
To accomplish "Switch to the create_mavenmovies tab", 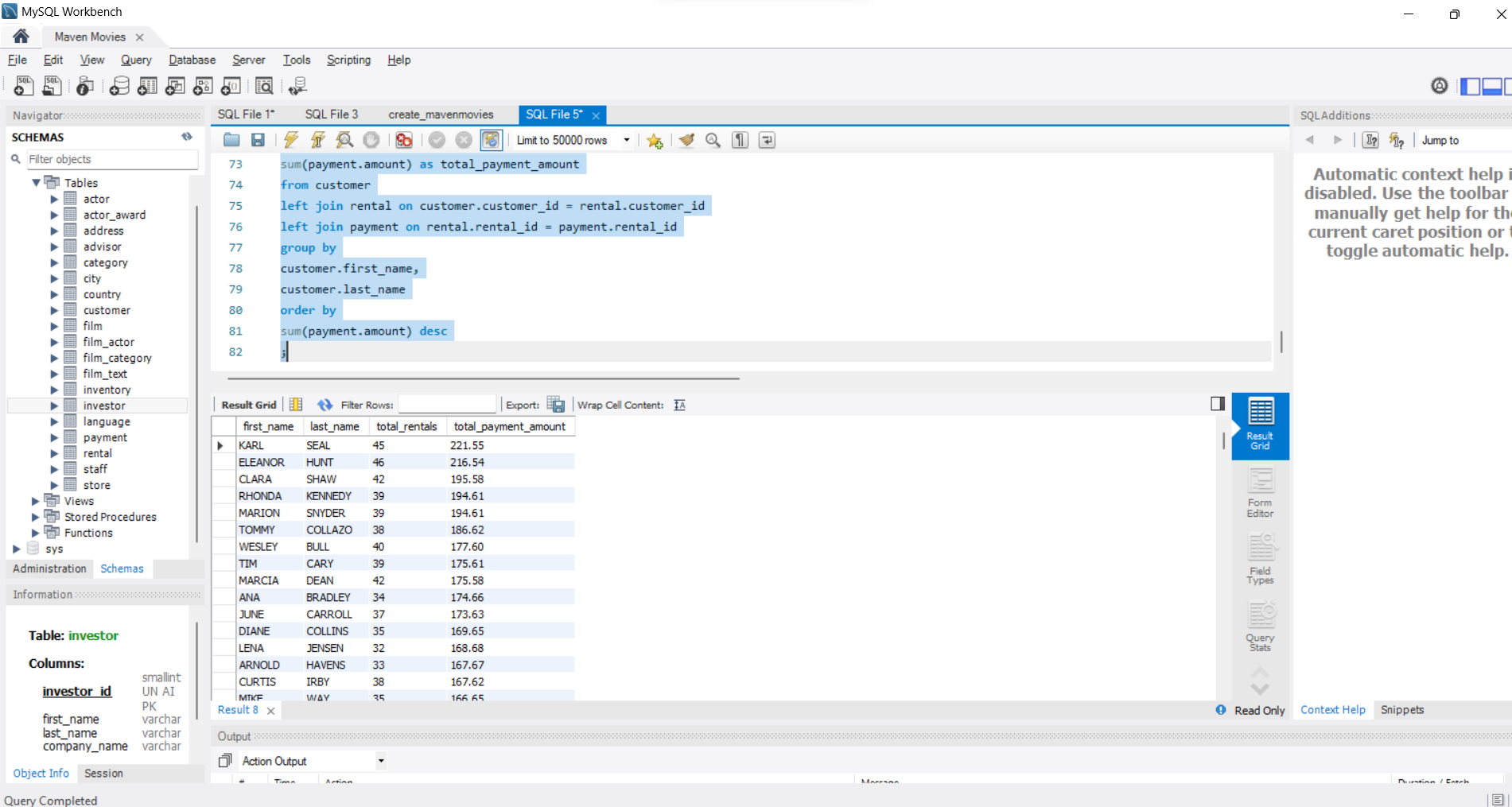I will [x=440, y=114].
